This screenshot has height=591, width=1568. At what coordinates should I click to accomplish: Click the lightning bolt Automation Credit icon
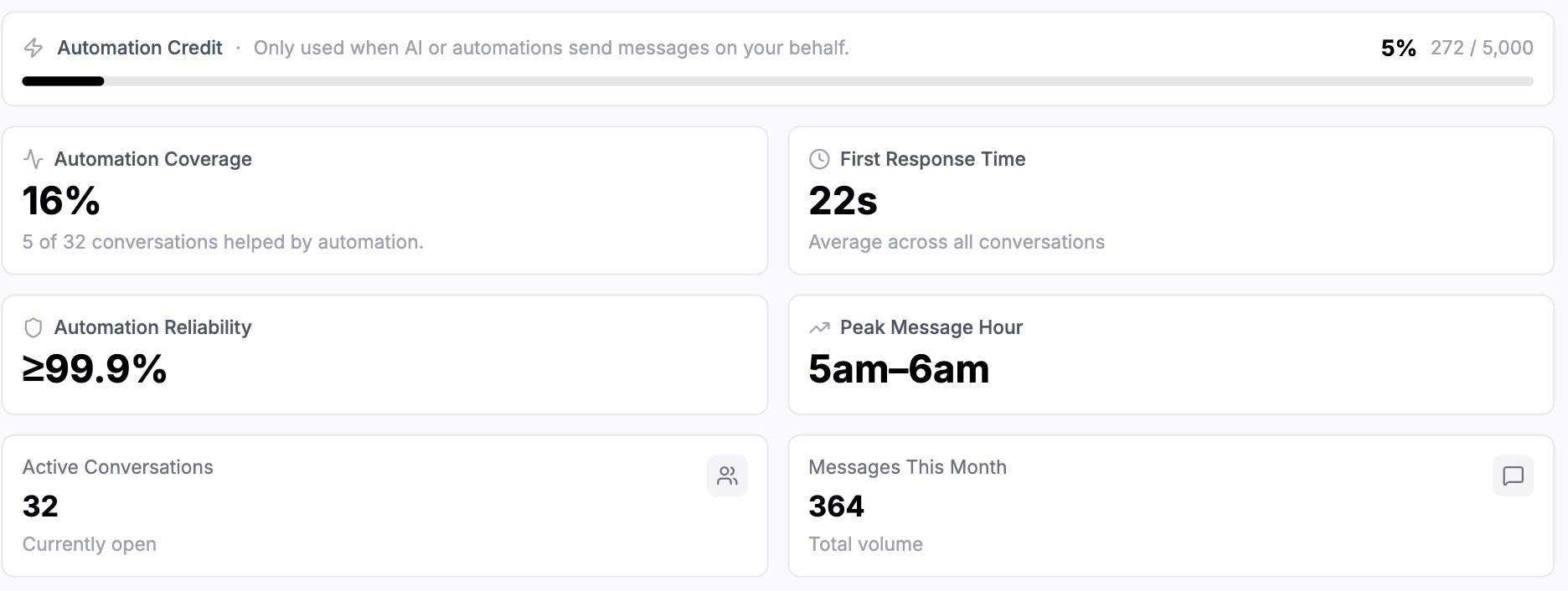33,48
